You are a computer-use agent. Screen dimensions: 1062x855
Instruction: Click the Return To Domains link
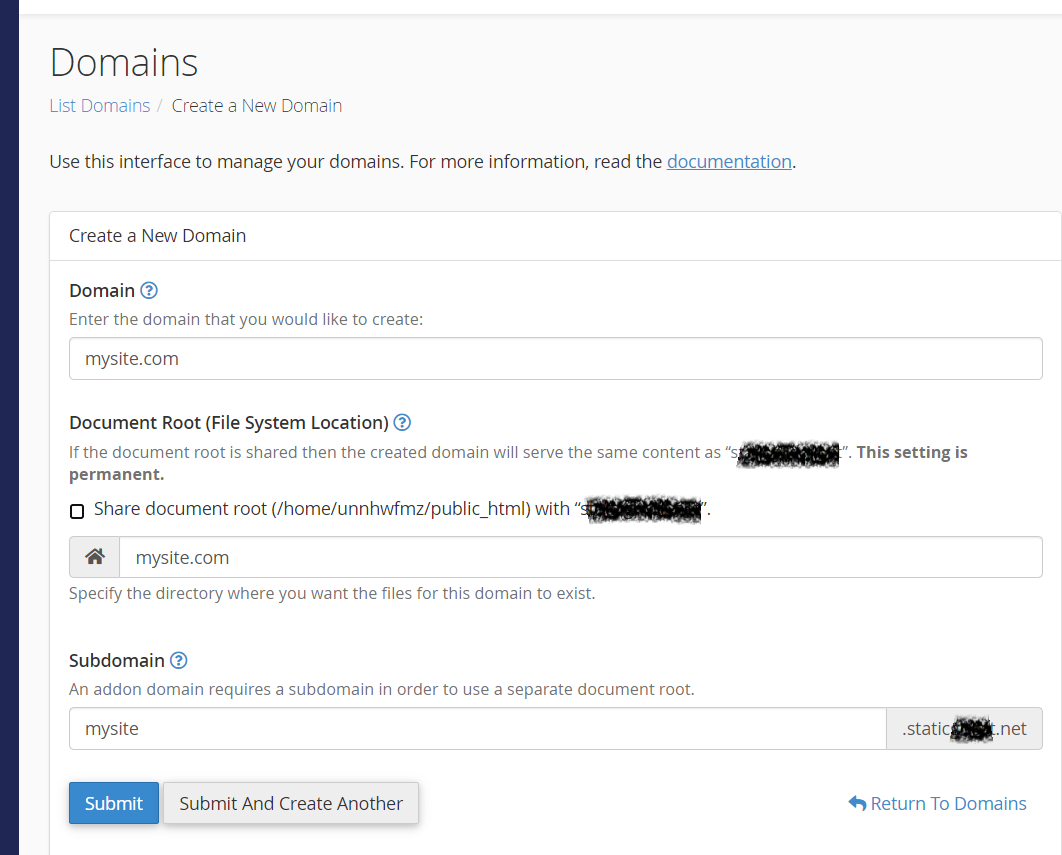click(946, 803)
